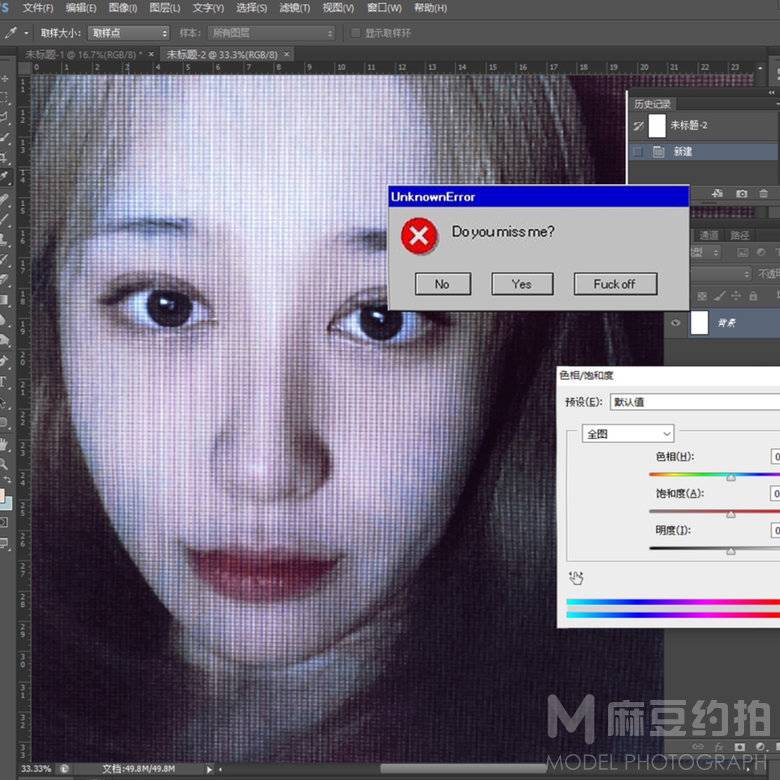The image size is (780, 780).
Task: Select the Gradient tool in the toolbox
Action: [4, 299]
